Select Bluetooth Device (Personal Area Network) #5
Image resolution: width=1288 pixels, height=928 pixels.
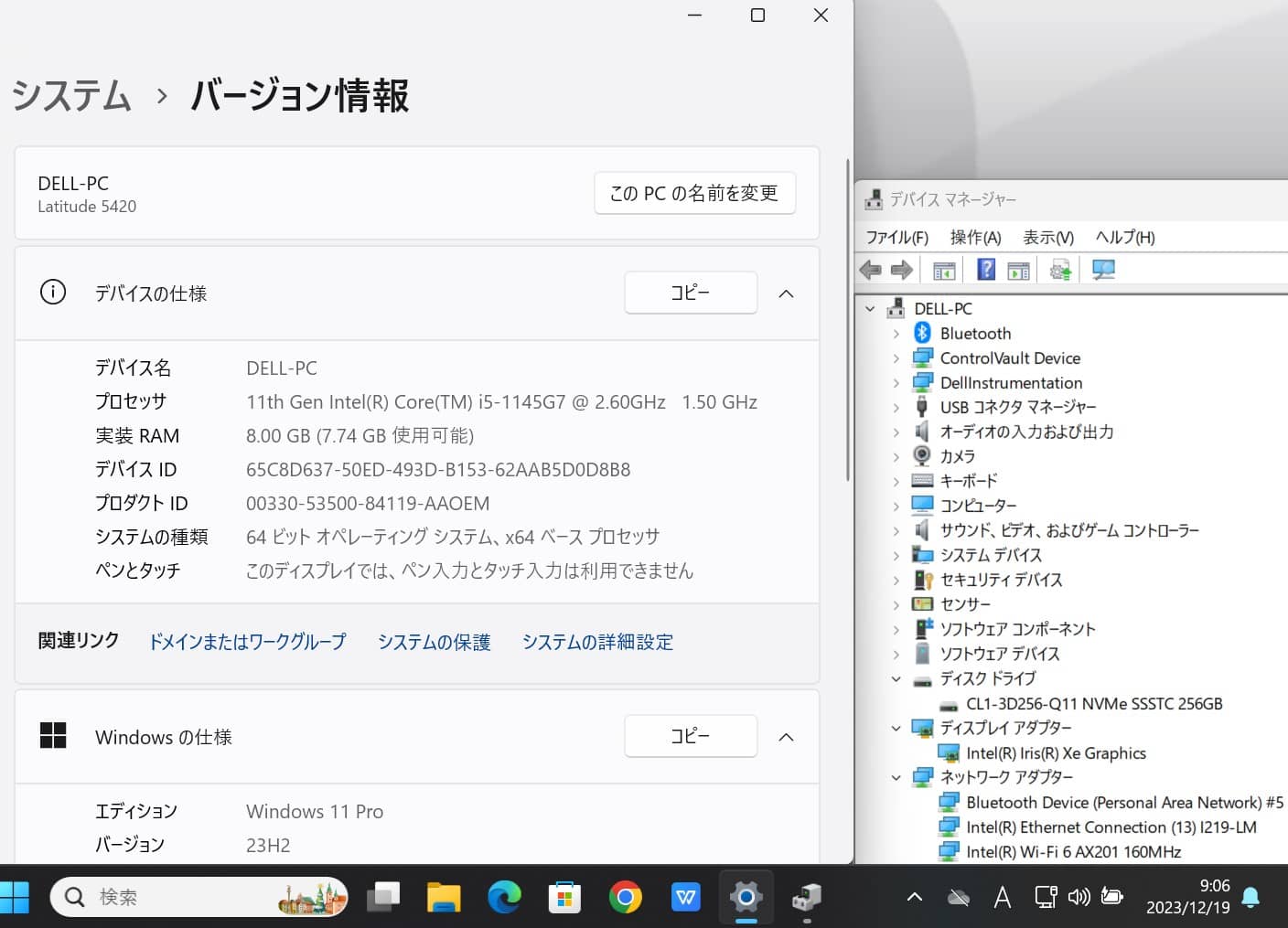pos(1124,803)
